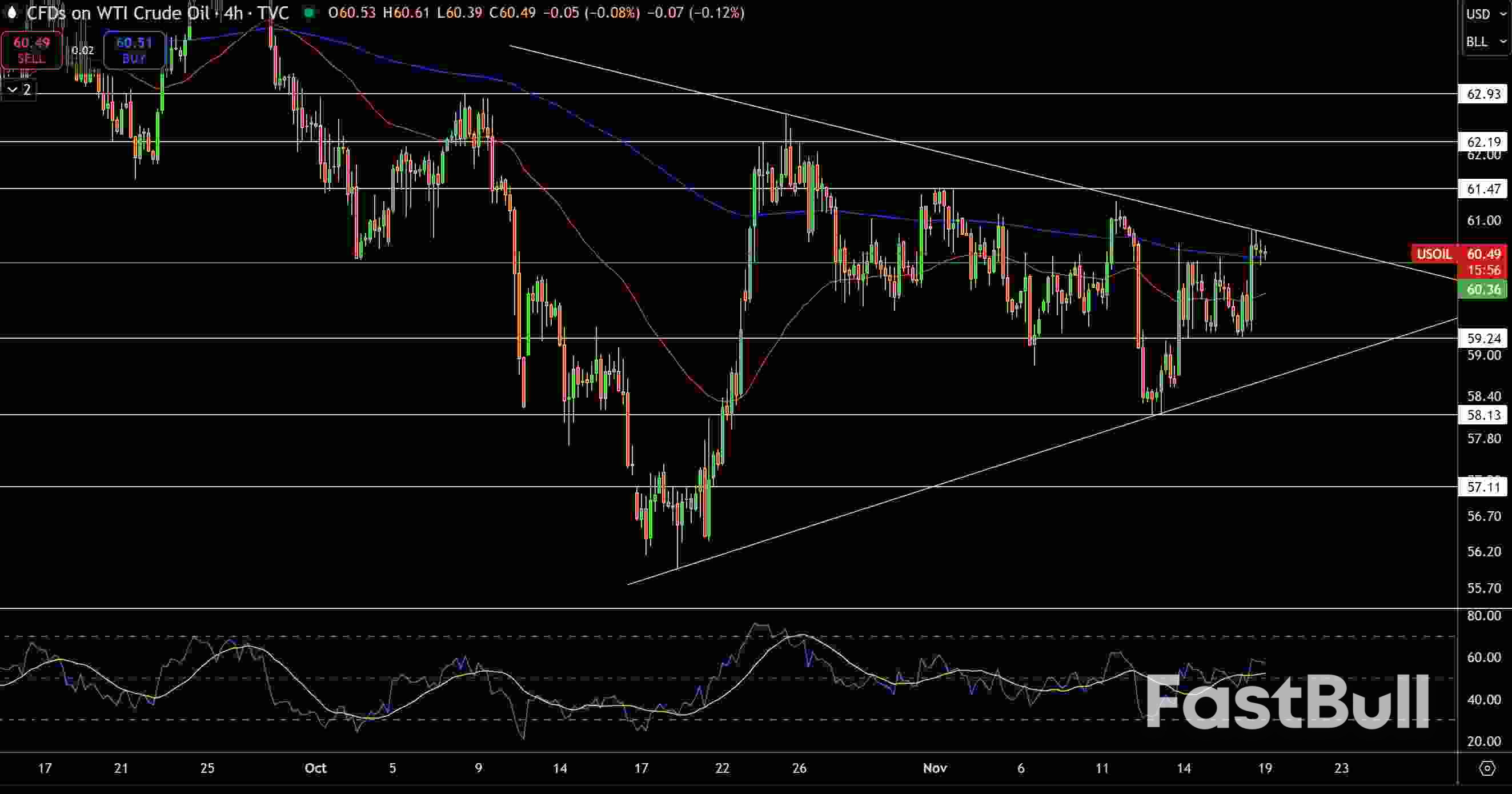1512x794 pixels.
Task: Click the 57.11 price level label
Action: click(x=1483, y=487)
